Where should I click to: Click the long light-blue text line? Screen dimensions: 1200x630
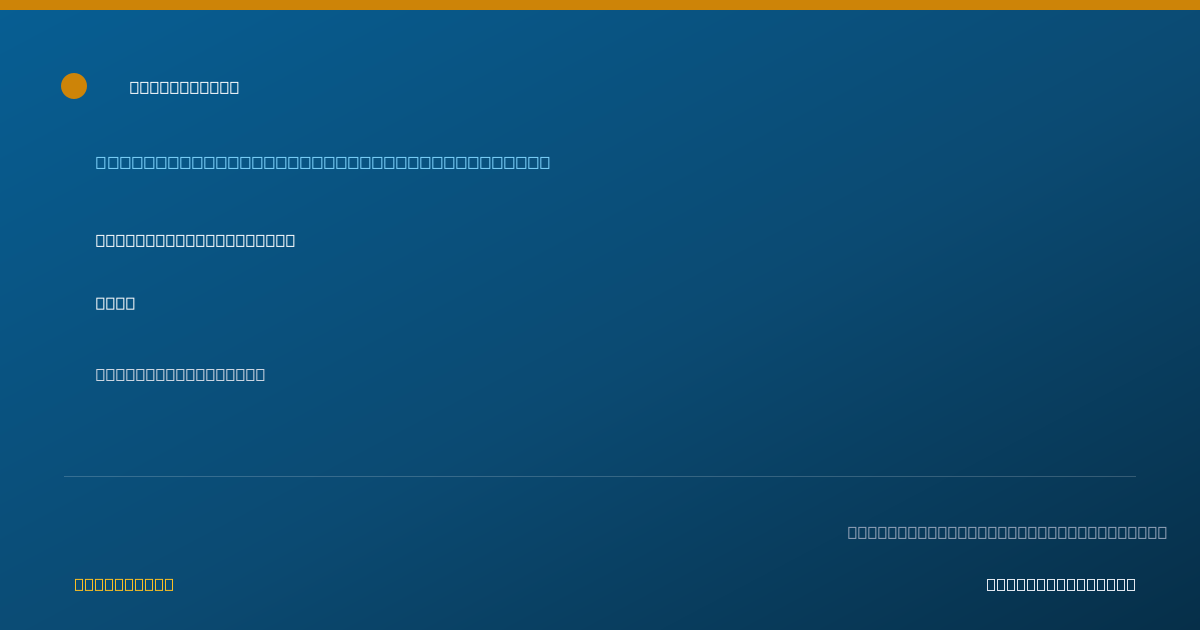coord(323,162)
